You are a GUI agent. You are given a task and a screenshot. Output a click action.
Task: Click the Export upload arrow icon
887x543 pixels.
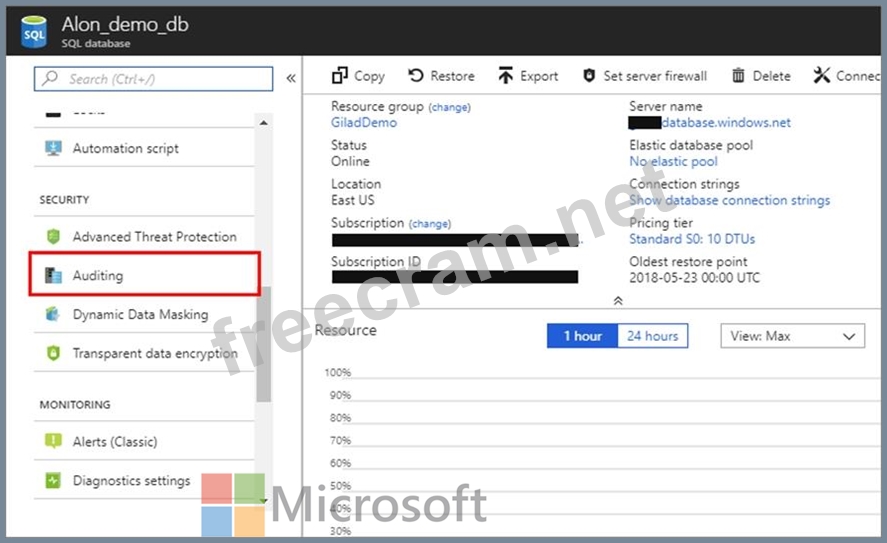[505, 75]
